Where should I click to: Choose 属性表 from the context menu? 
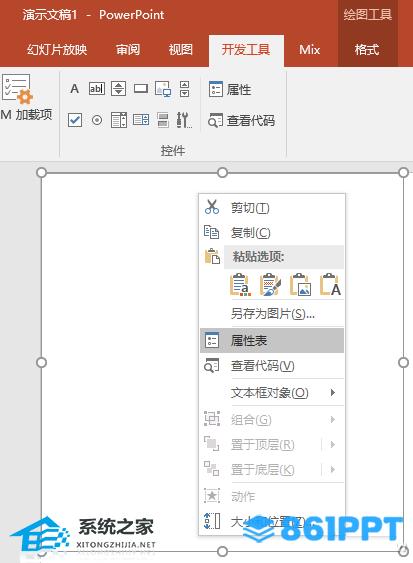point(272,340)
